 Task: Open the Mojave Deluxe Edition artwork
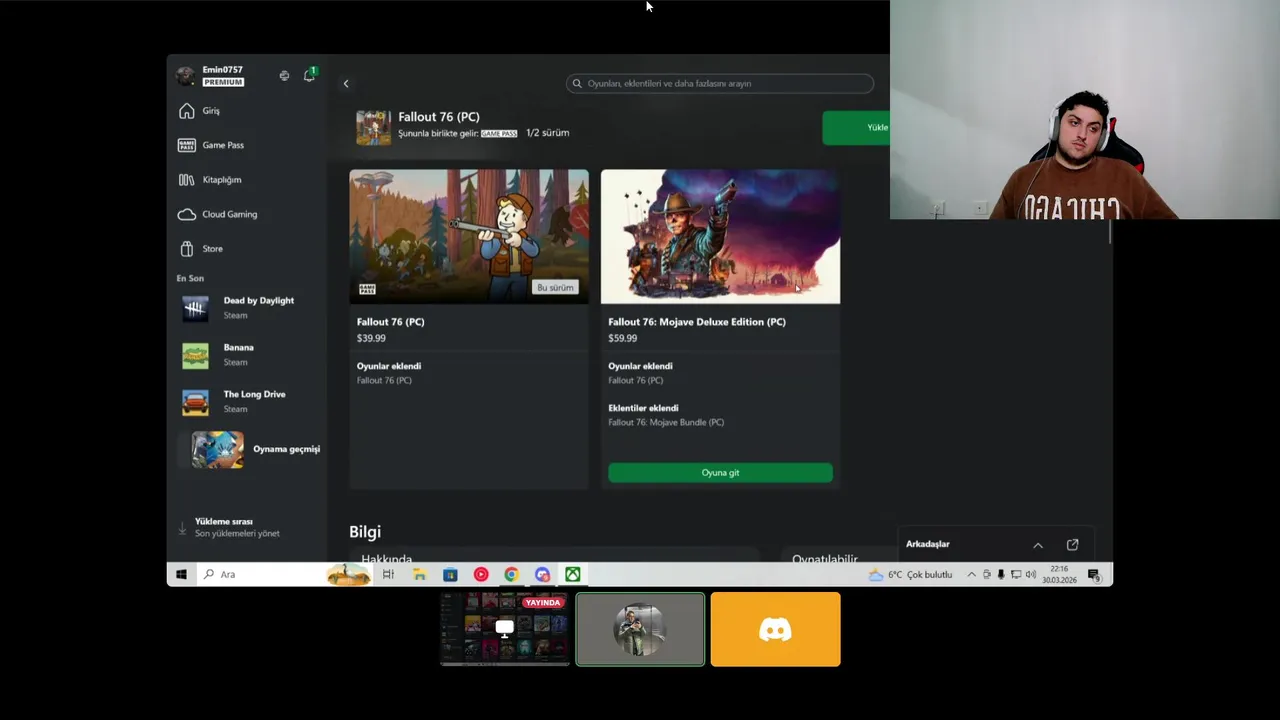[x=720, y=236]
